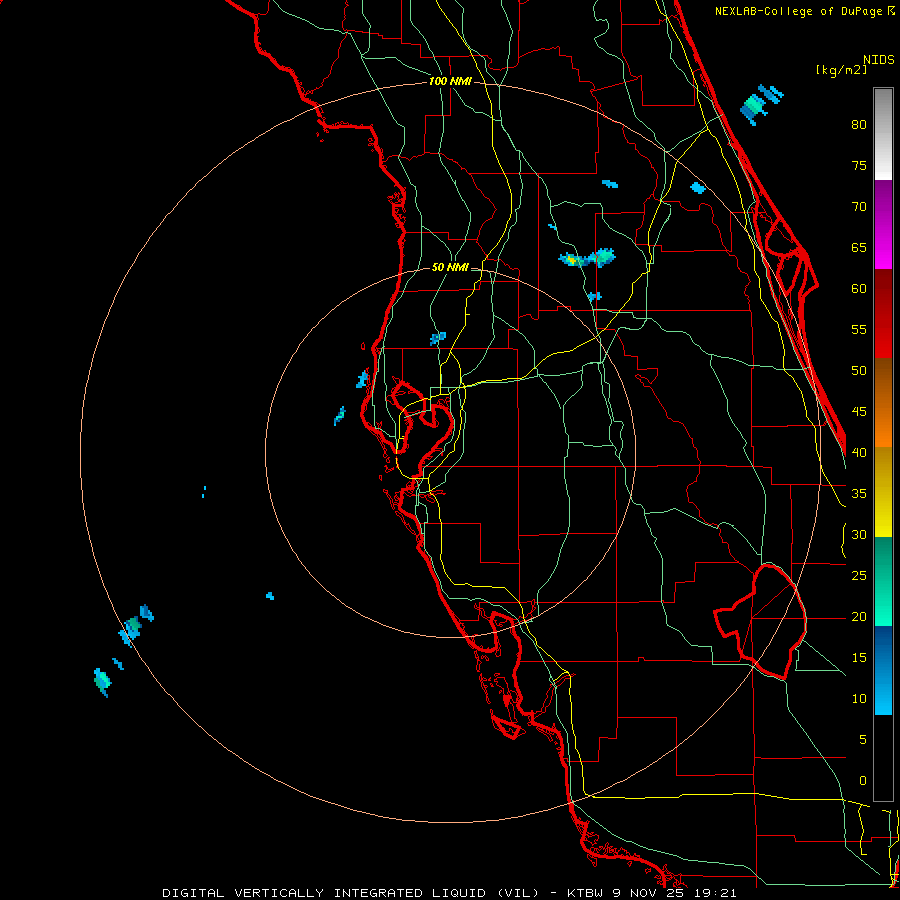The height and width of the screenshot is (900, 900).
Task: Click the '45' value on the color scale
Action: click(859, 412)
